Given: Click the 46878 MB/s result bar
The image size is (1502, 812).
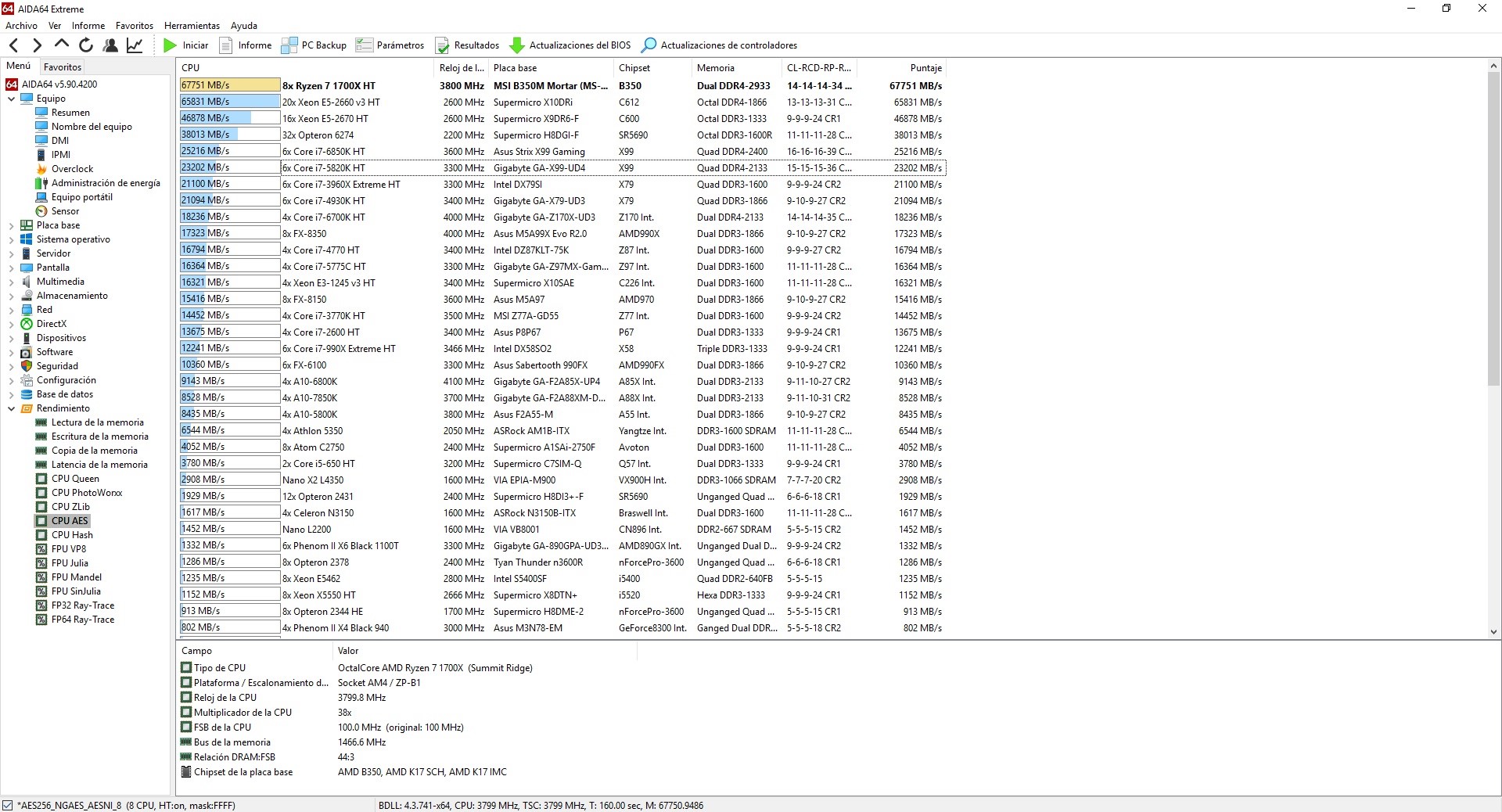Looking at the screenshot, I should pos(230,118).
